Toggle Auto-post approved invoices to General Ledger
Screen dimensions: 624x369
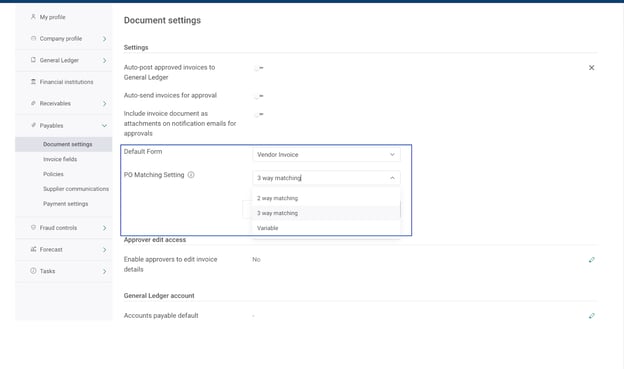(x=259, y=68)
